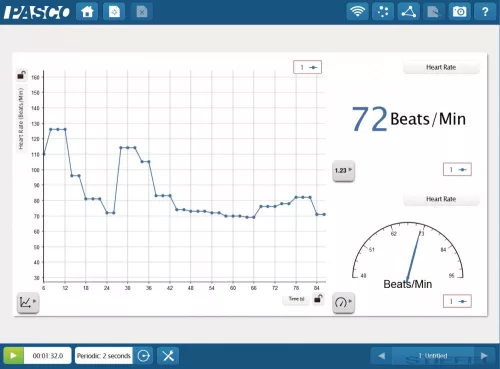Select the Heart Rate y-axis label
Image resolution: width=500 pixels, height=369 pixels.
(x=21, y=118)
